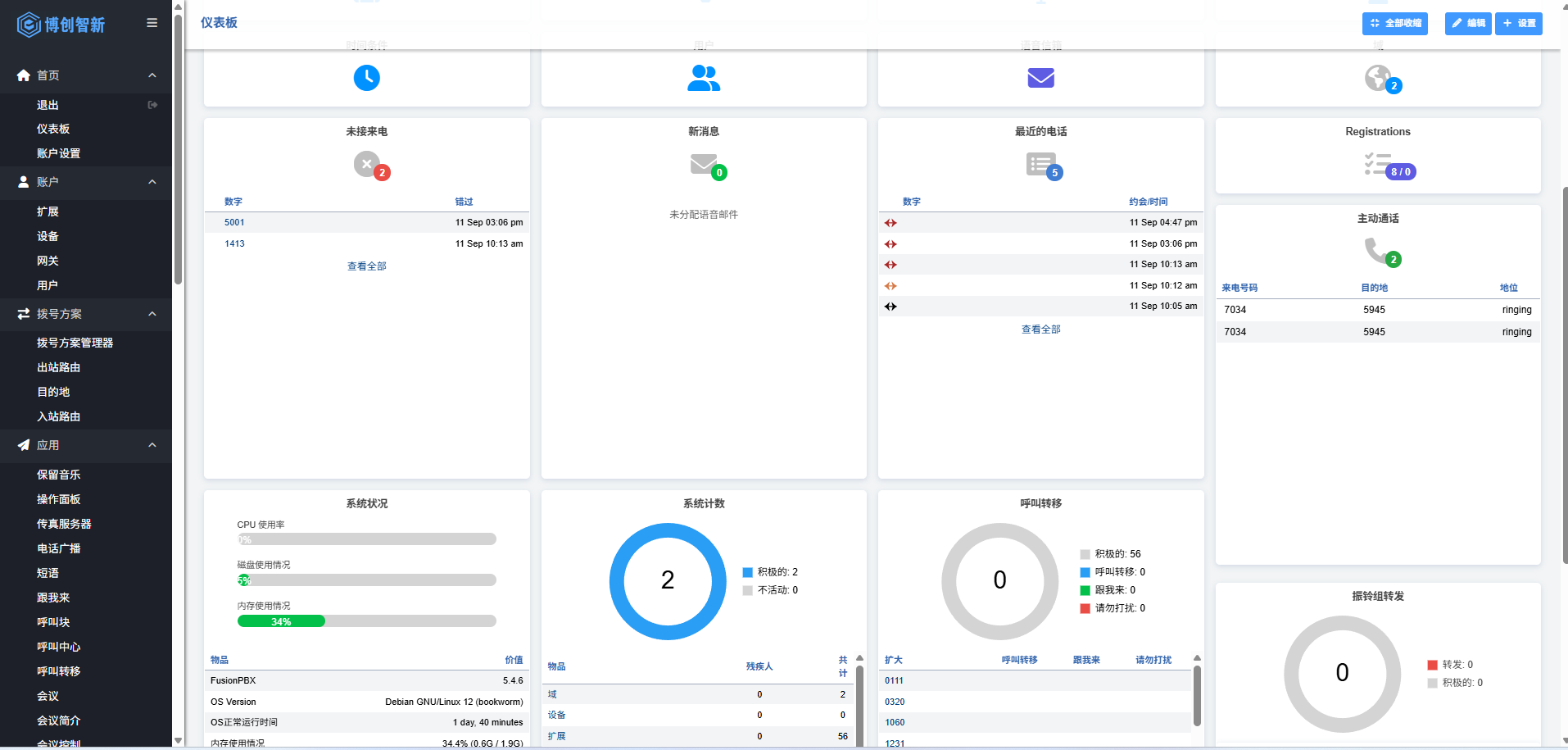Open the missed calls icon

[368, 165]
